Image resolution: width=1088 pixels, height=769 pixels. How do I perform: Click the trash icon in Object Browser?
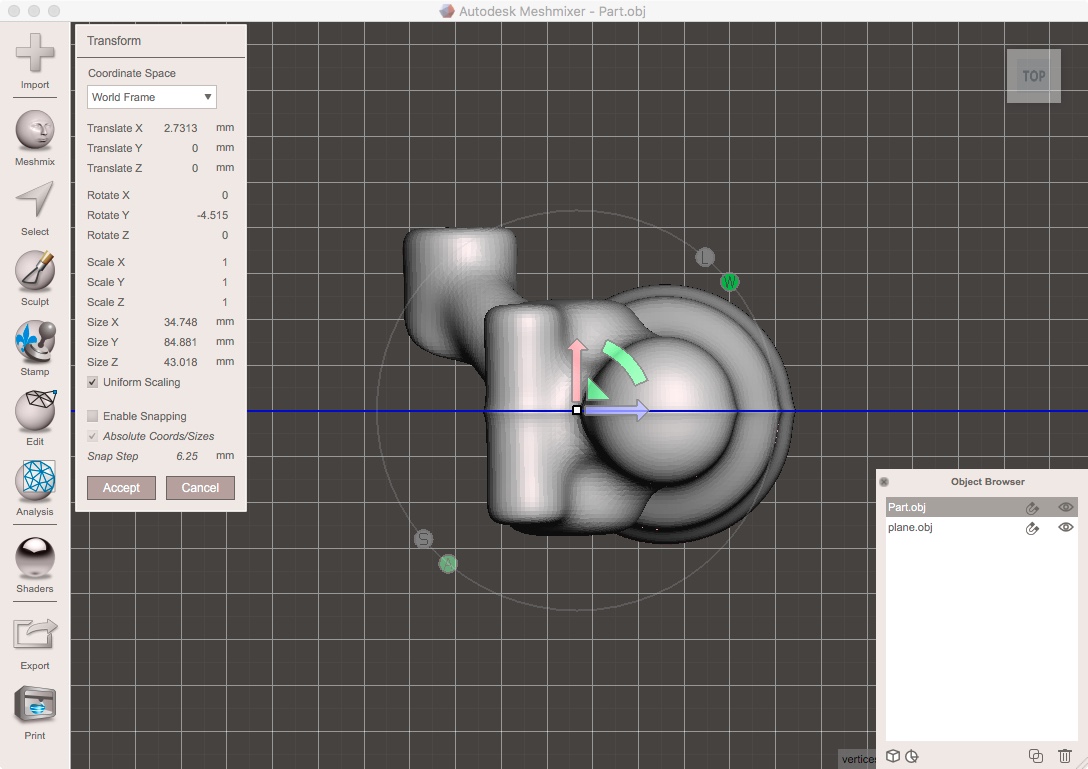[1064, 756]
